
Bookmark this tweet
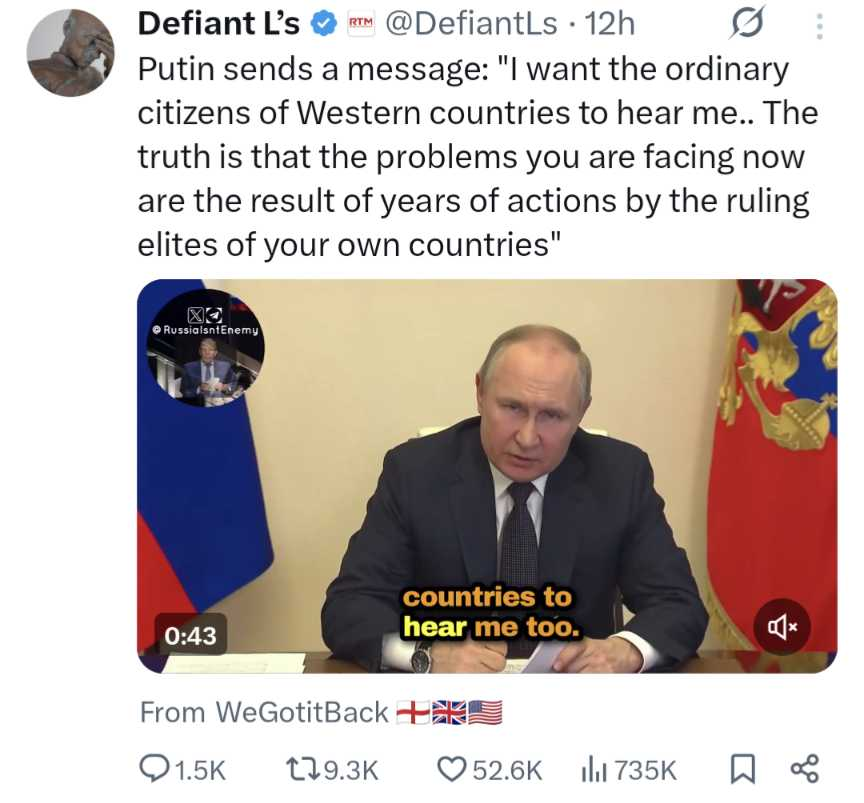[x=742, y=769]
